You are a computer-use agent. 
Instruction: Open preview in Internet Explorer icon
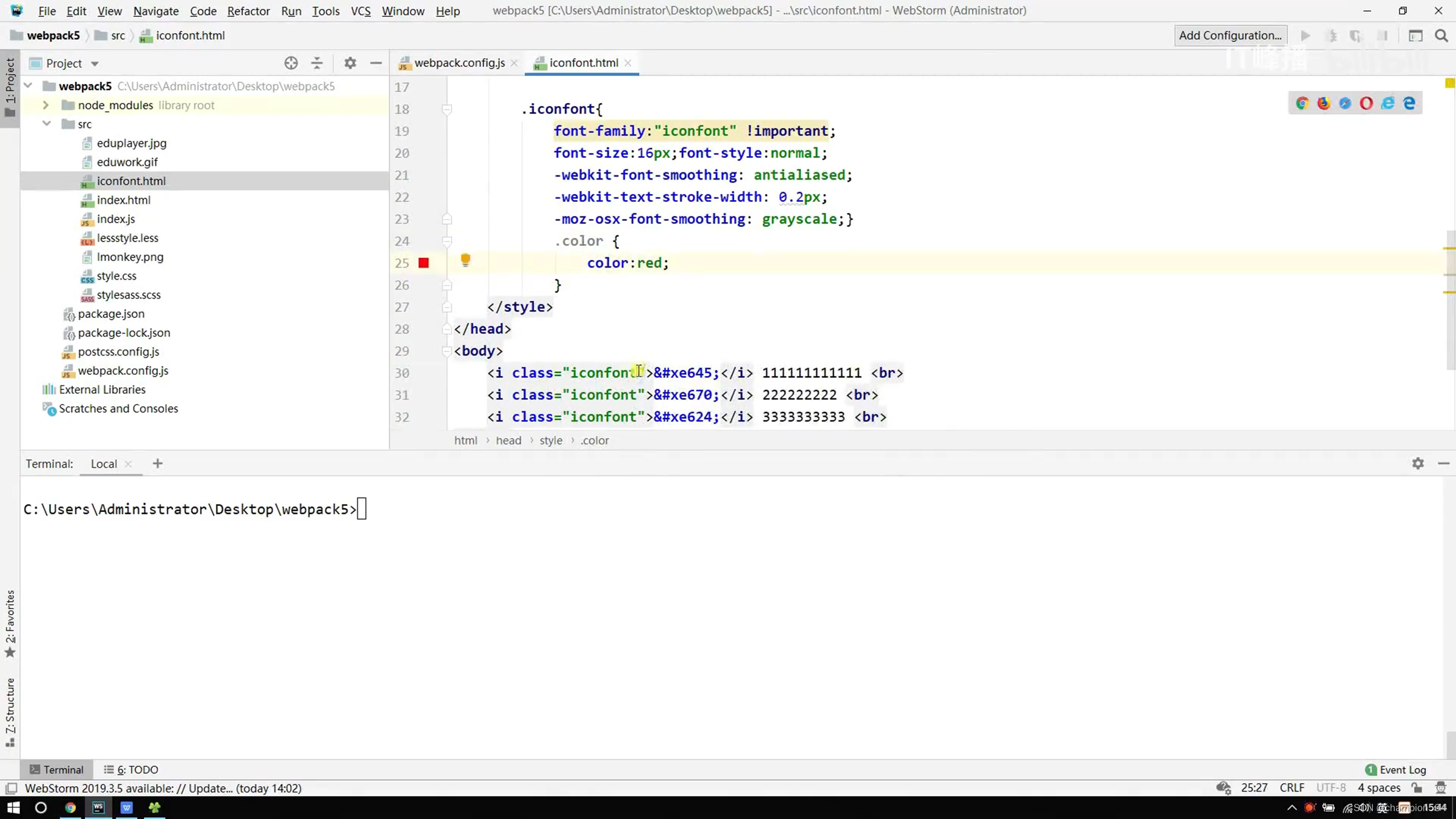click(1388, 103)
